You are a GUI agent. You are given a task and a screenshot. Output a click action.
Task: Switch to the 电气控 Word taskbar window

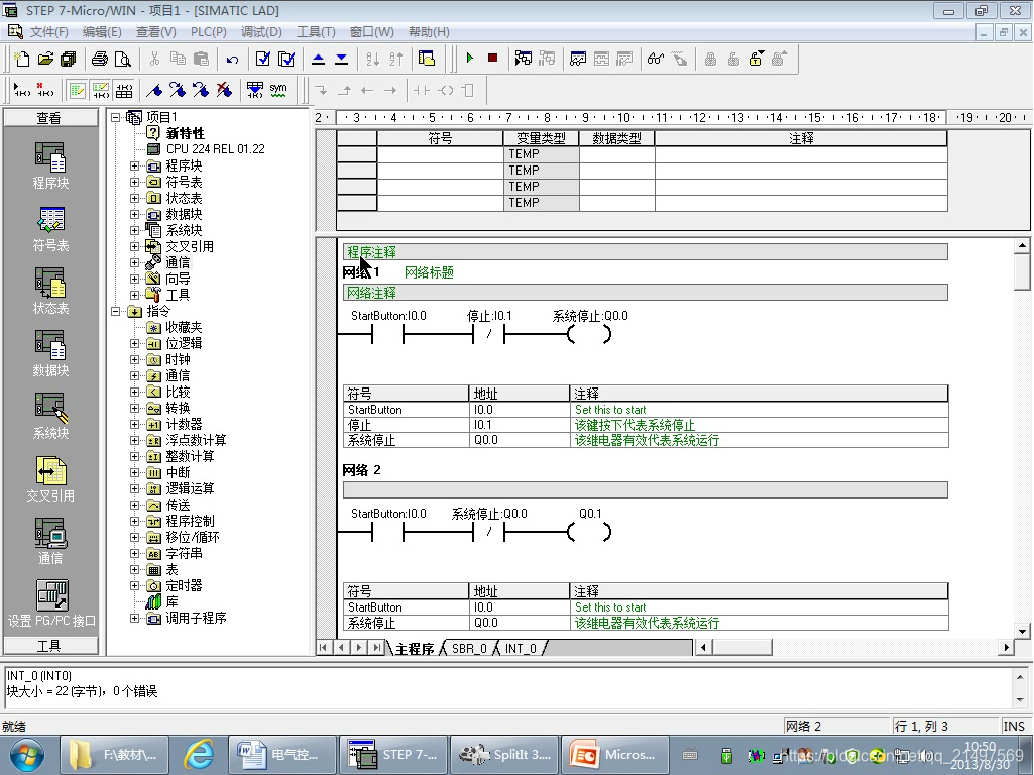(282, 755)
